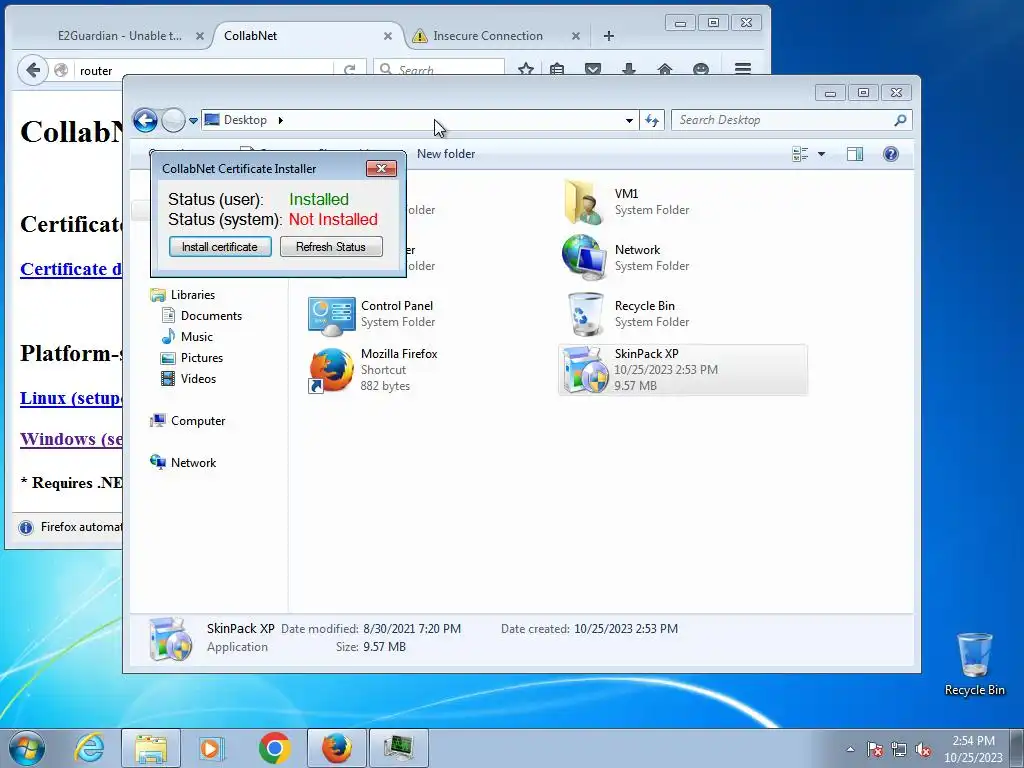Bookmark page with Firefox star icon
1024x768 pixels.
(526, 69)
